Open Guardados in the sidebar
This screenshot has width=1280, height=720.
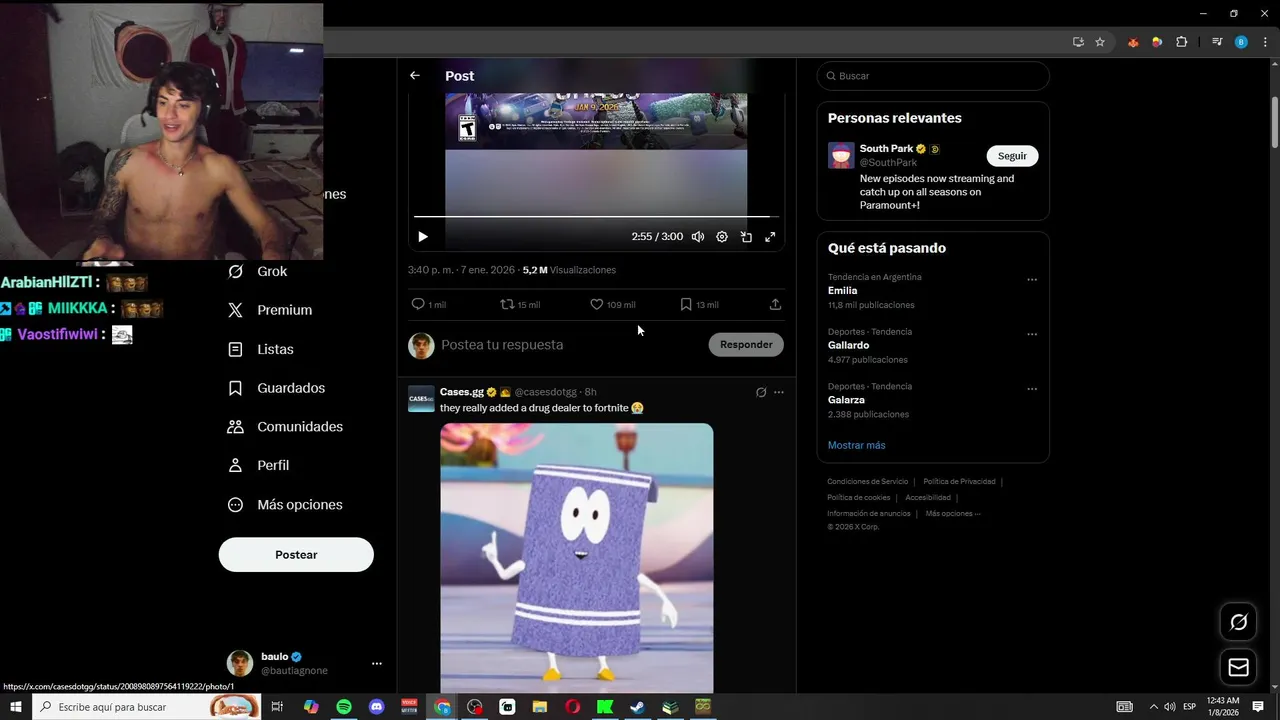[x=276, y=388]
